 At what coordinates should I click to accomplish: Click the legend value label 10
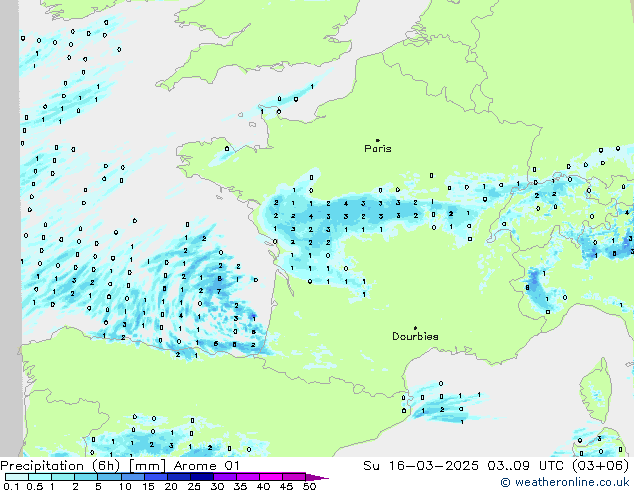[x=125, y=486]
